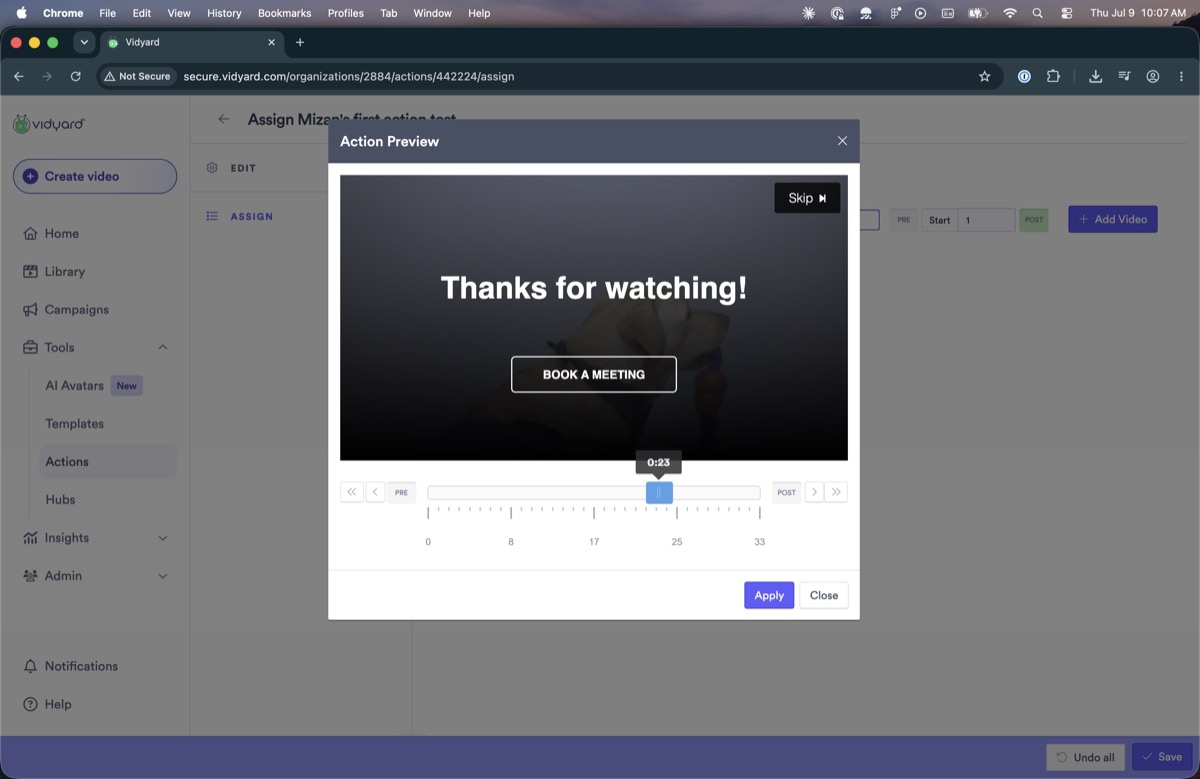Screen dimensions: 1200x779
Task: Open Chrome three-dot menu
Action: [x=1181, y=76]
